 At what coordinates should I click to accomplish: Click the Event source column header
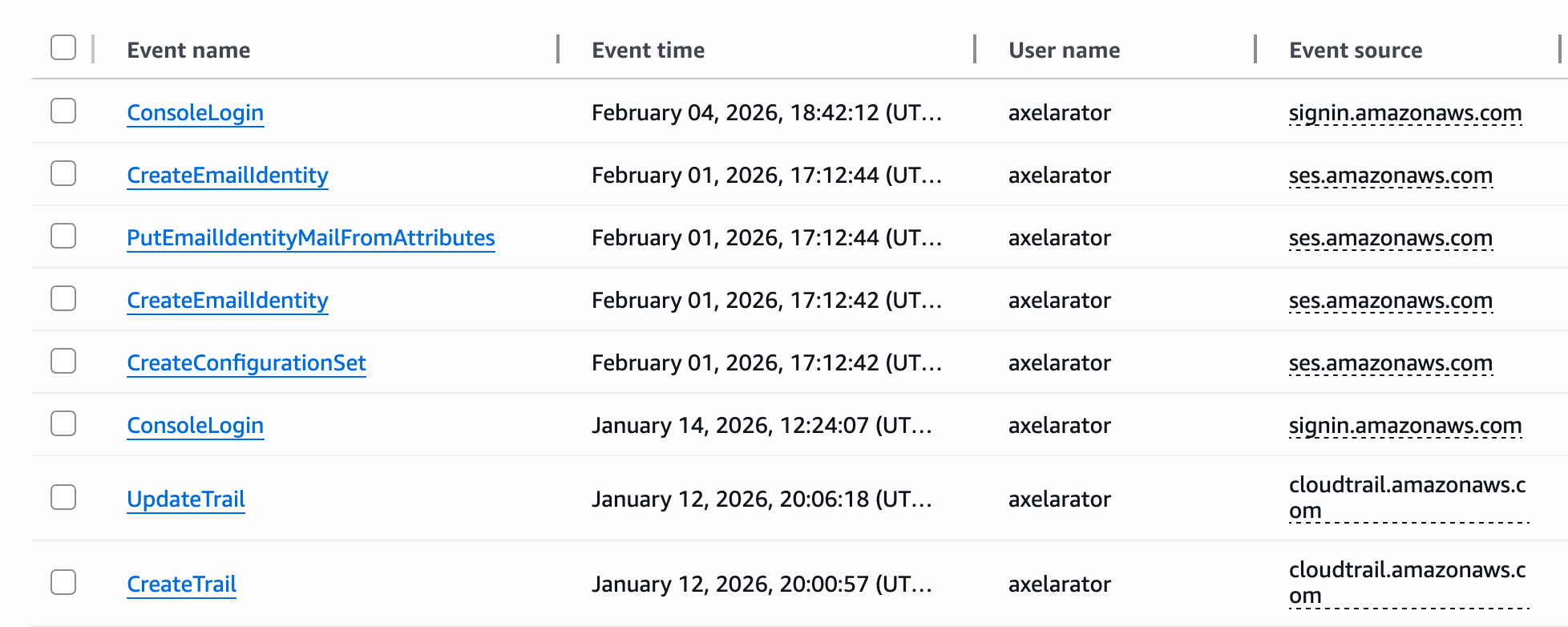(1356, 51)
